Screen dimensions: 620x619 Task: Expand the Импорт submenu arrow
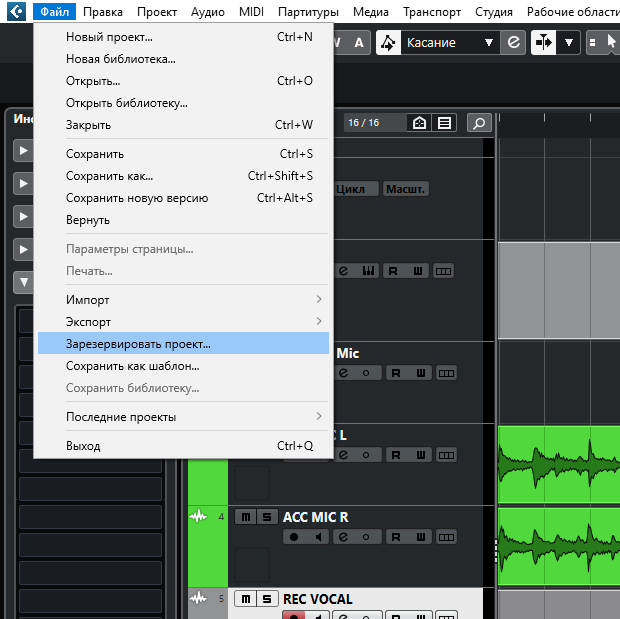click(x=319, y=299)
